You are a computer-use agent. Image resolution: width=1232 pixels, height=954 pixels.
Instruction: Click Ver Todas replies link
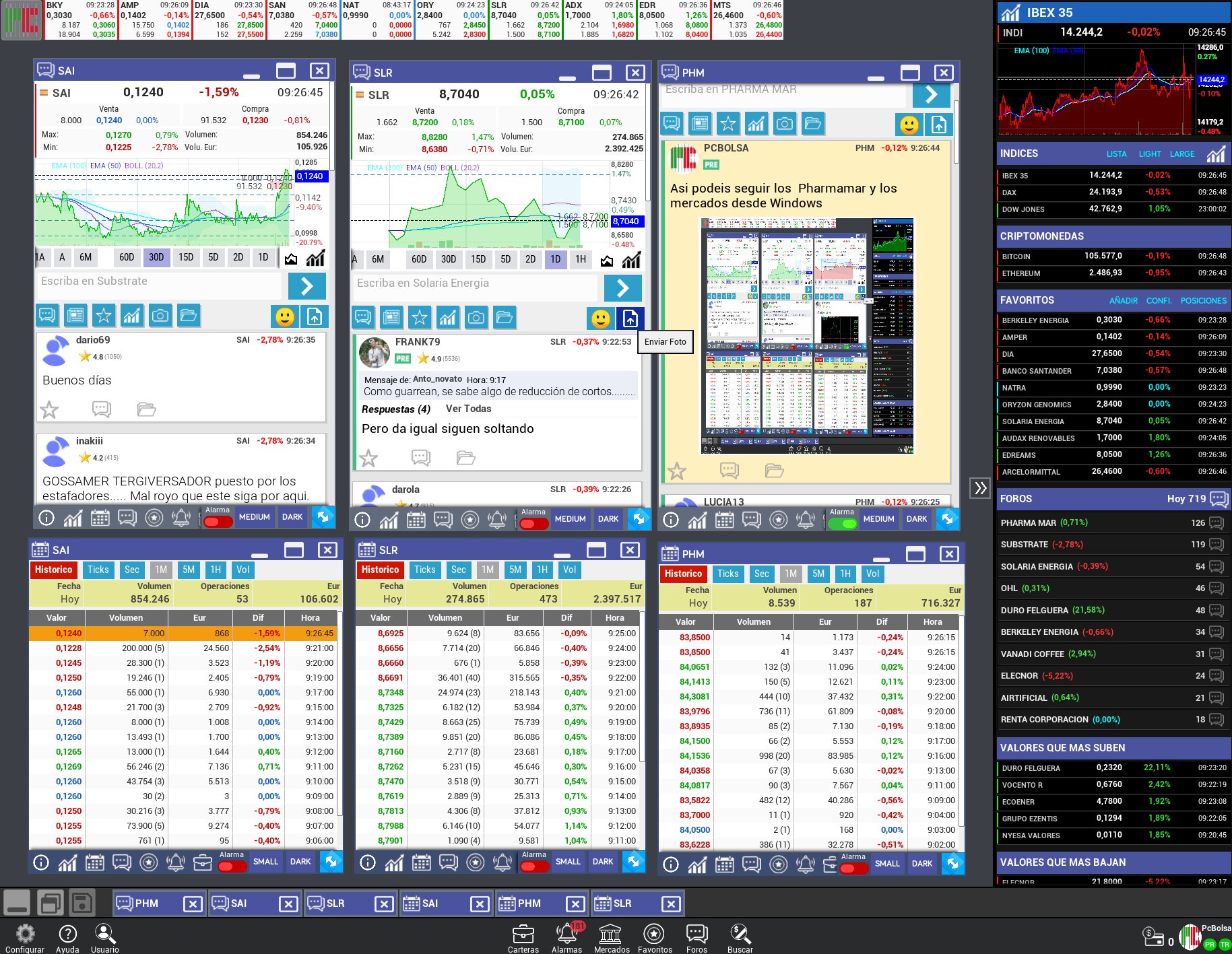point(469,409)
